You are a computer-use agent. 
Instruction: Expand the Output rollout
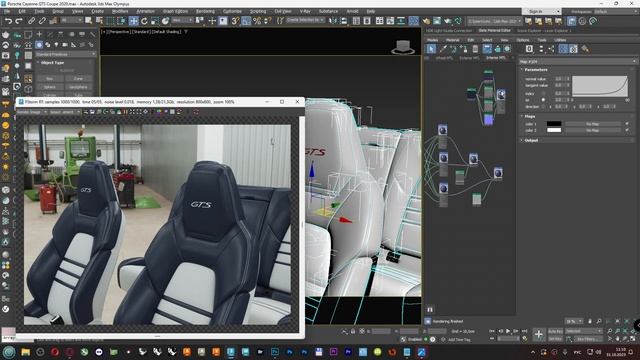(x=531, y=140)
